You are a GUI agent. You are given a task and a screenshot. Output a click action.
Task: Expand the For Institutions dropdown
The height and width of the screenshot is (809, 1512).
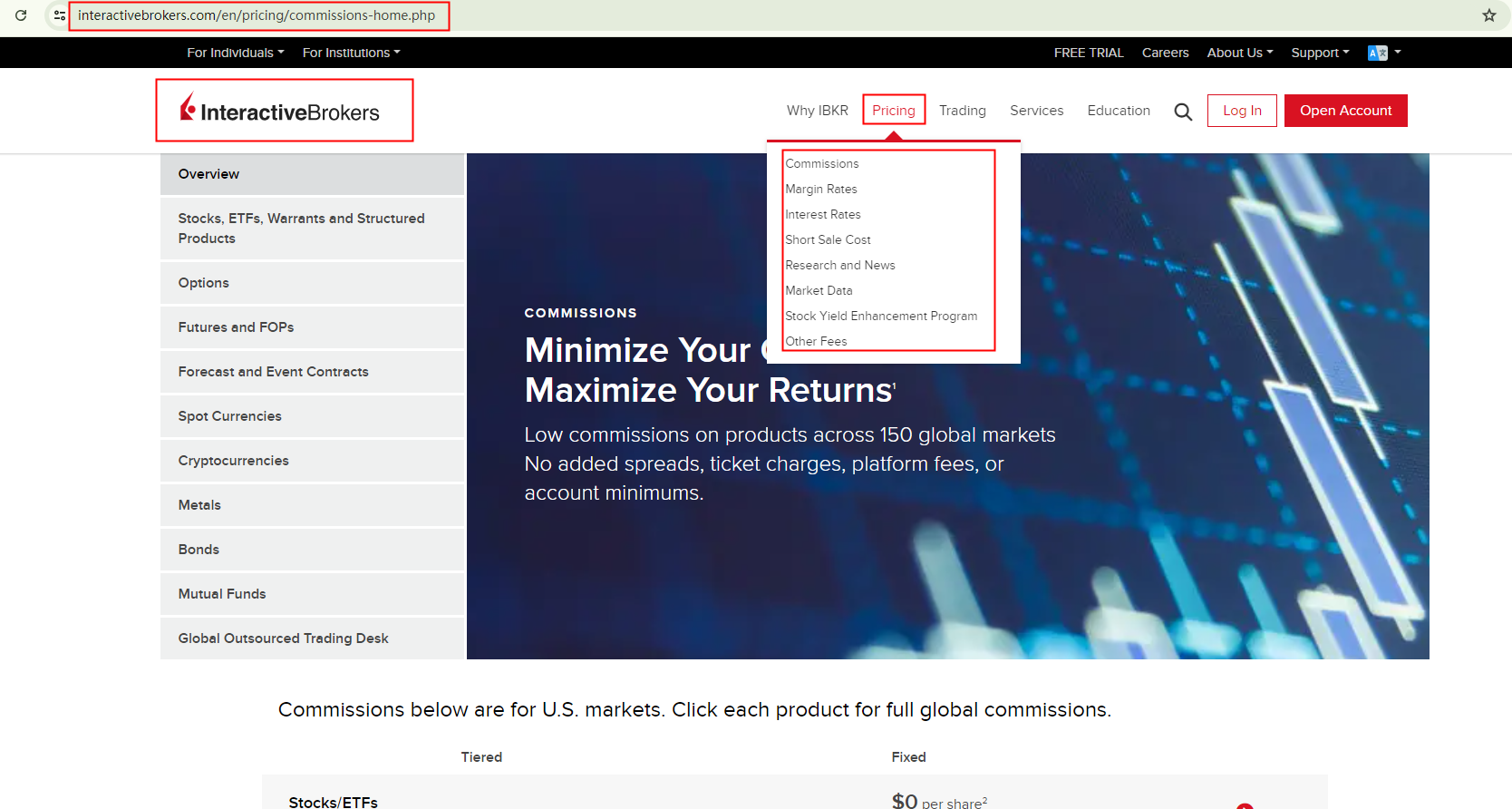(352, 53)
